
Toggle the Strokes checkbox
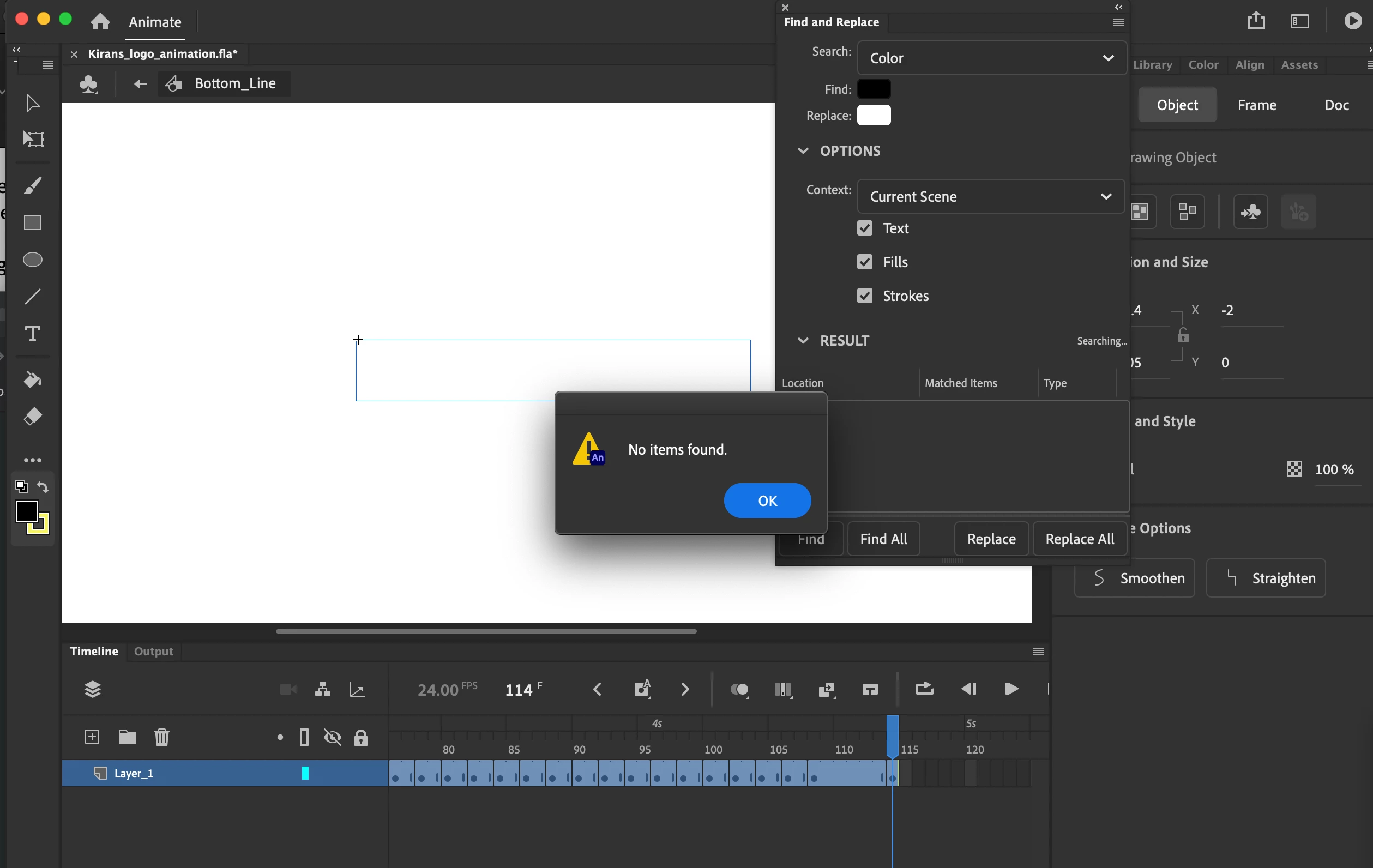click(864, 296)
